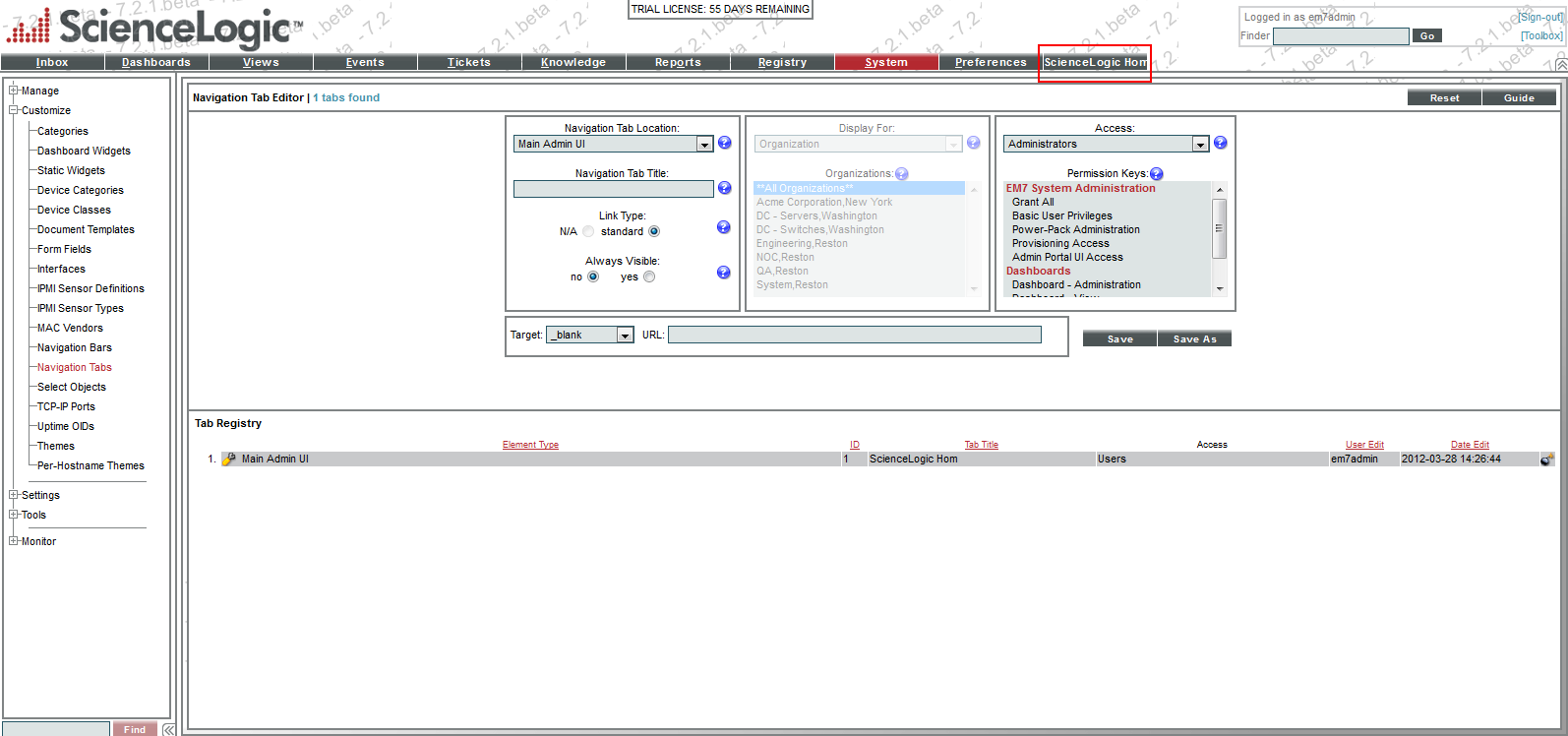
Task: Click the Permission Keys list scrollbar
Action: 1220,239
